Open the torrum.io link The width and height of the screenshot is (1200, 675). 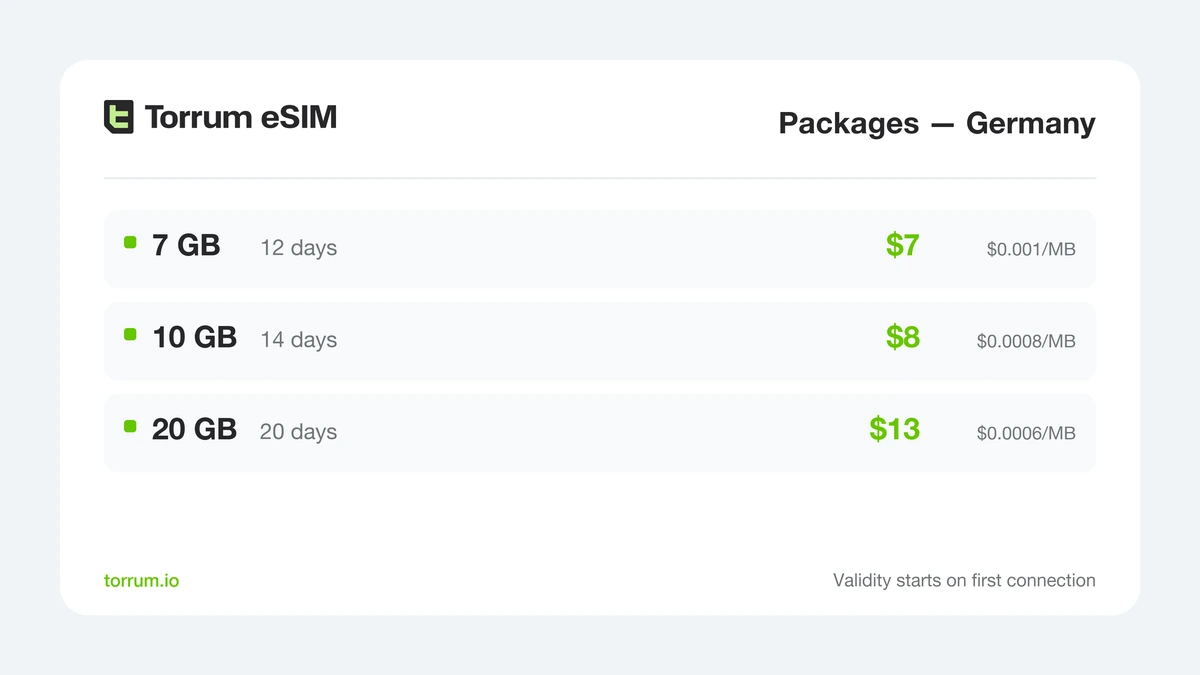click(x=142, y=580)
